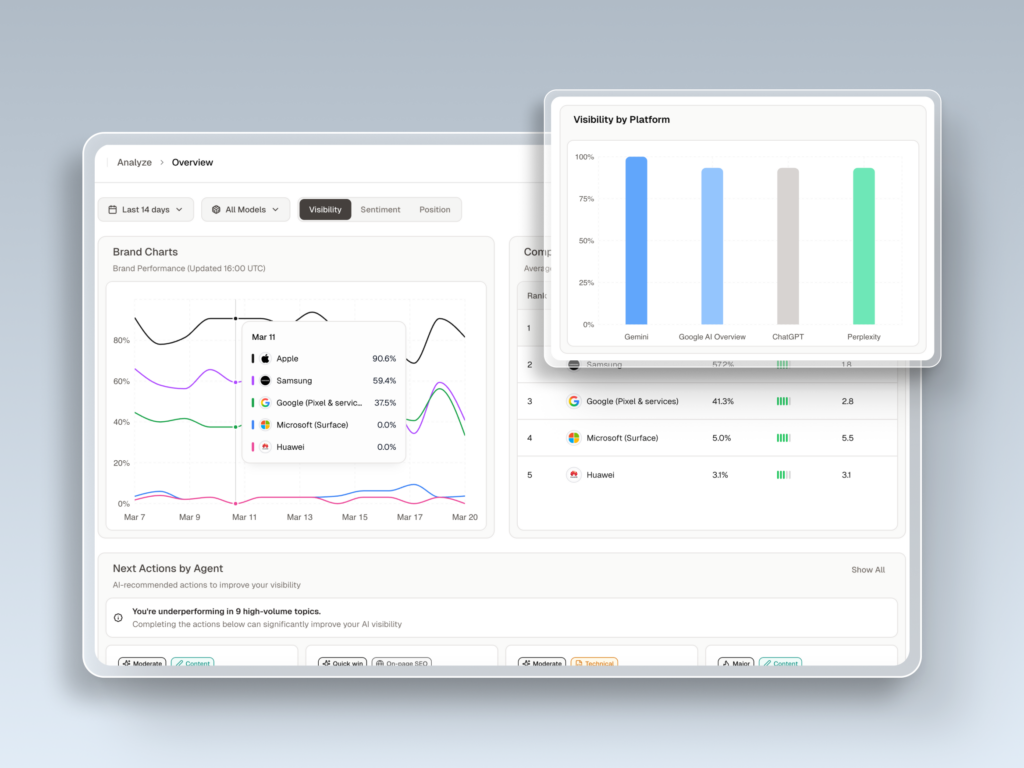1024x768 pixels.
Task: Click the Google logo in the Mar 11 tooltip
Action: [x=265, y=403]
